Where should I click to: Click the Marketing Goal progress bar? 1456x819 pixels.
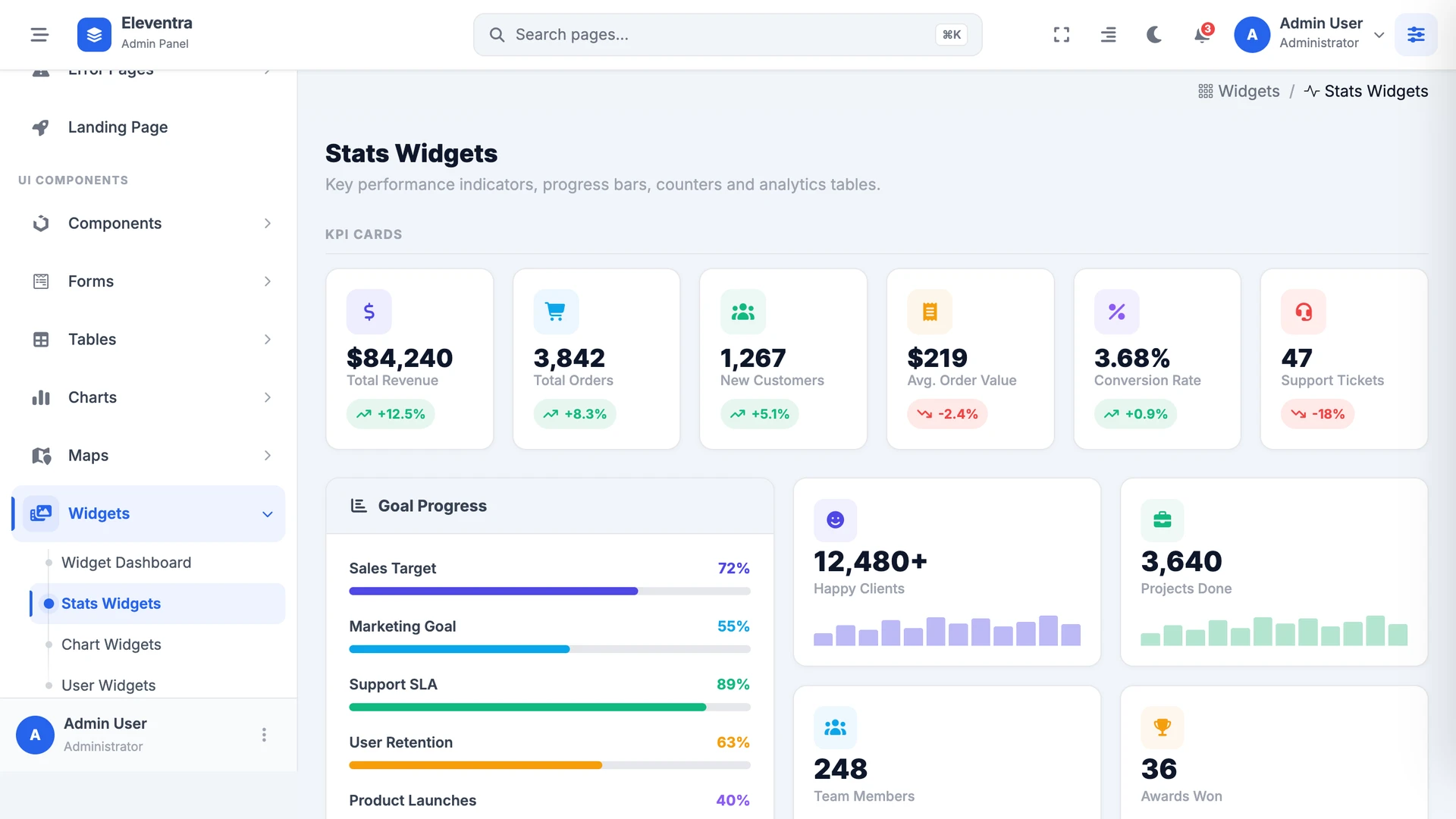pyautogui.click(x=550, y=649)
